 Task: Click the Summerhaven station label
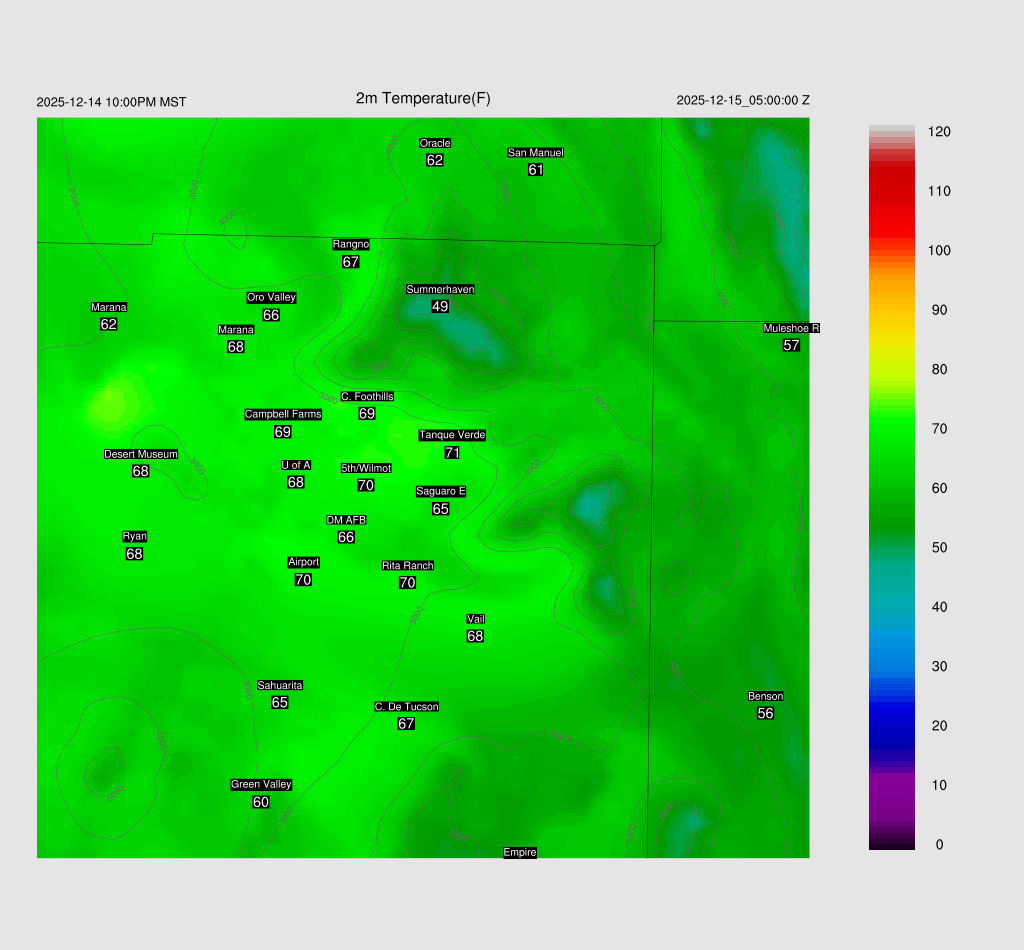click(x=440, y=289)
